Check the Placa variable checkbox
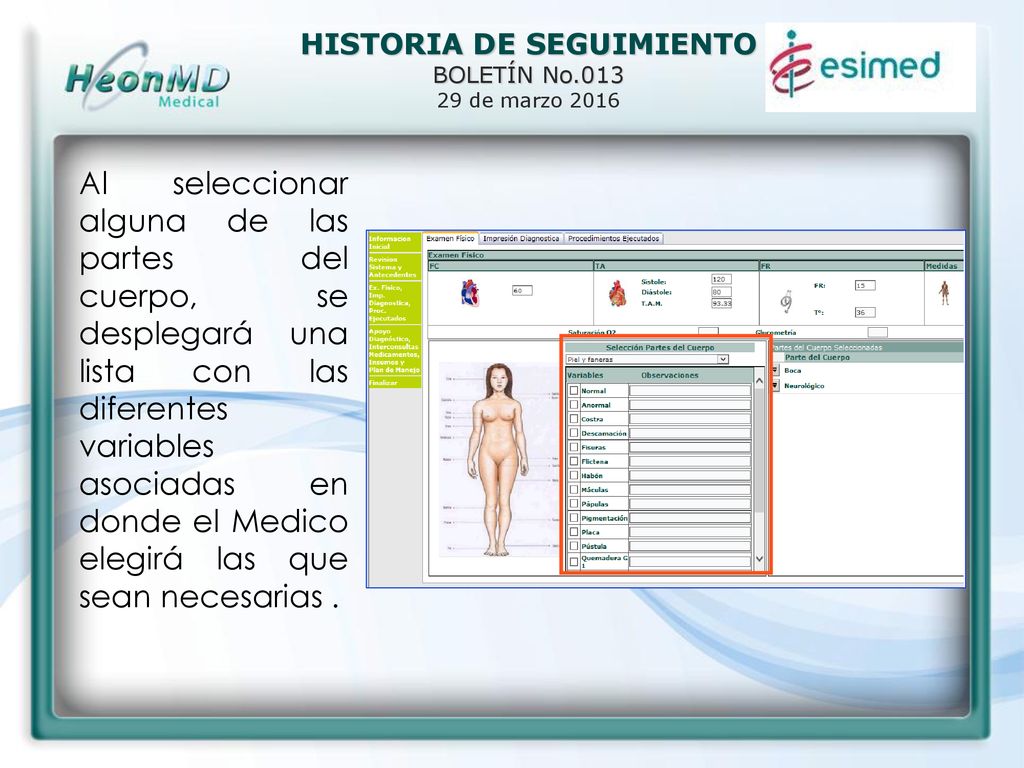The width and height of the screenshot is (1024, 768). [x=574, y=532]
